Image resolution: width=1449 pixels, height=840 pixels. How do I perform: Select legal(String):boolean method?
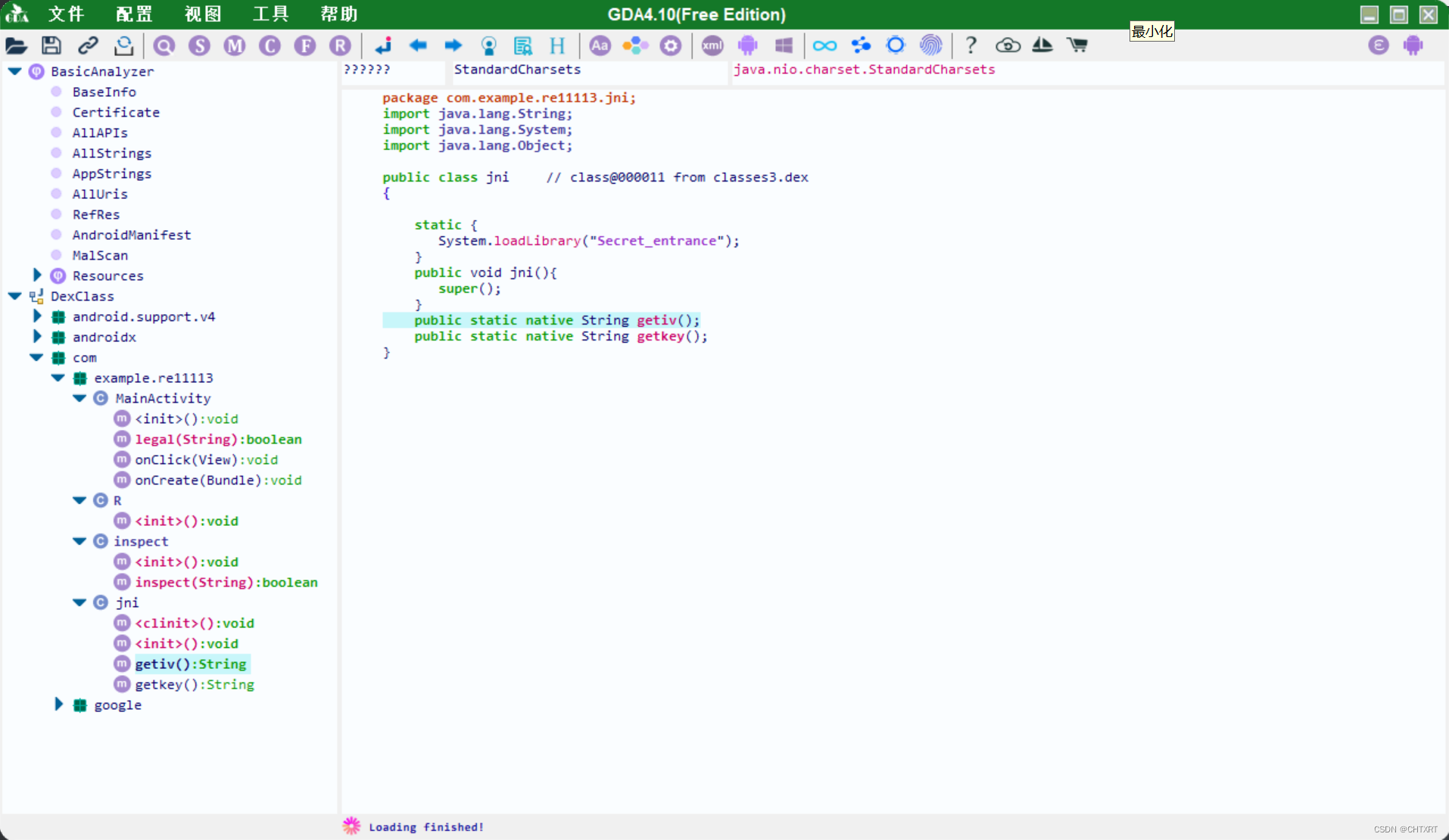(x=218, y=439)
